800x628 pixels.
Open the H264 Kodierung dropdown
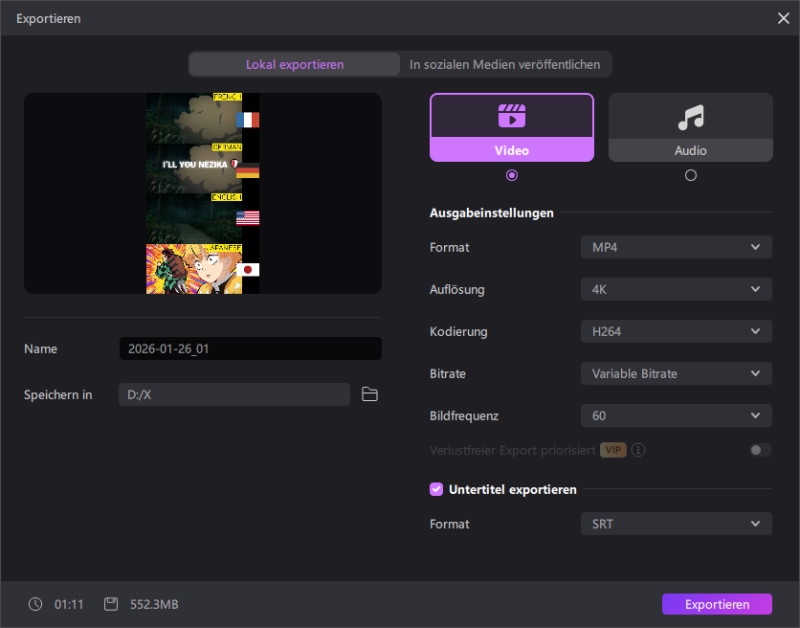pyautogui.click(x=676, y=331)
